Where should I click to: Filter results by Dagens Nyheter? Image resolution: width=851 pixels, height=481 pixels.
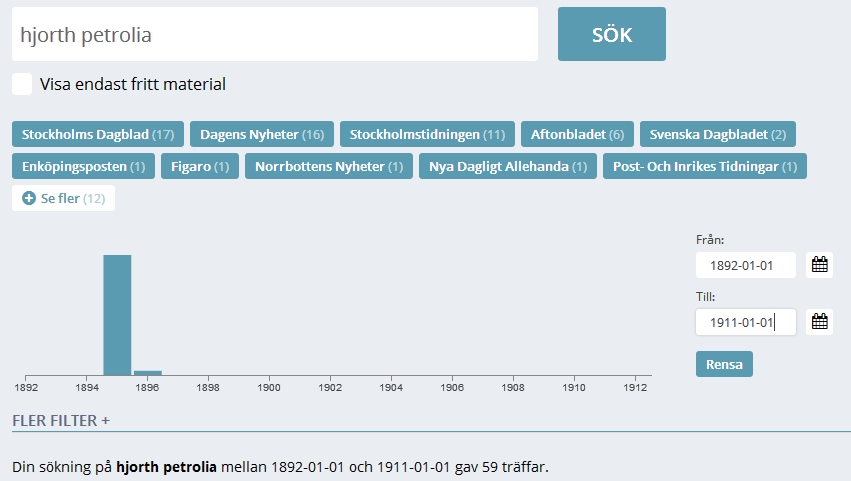262,134
